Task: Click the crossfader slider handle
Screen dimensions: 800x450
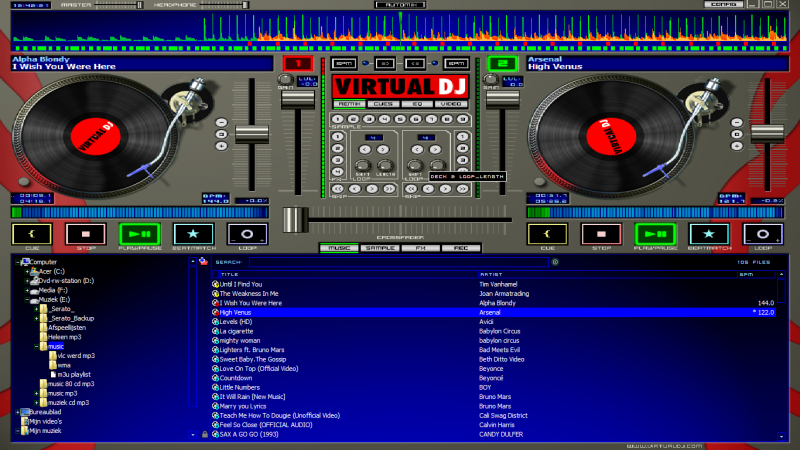Action: click(293, 220)
